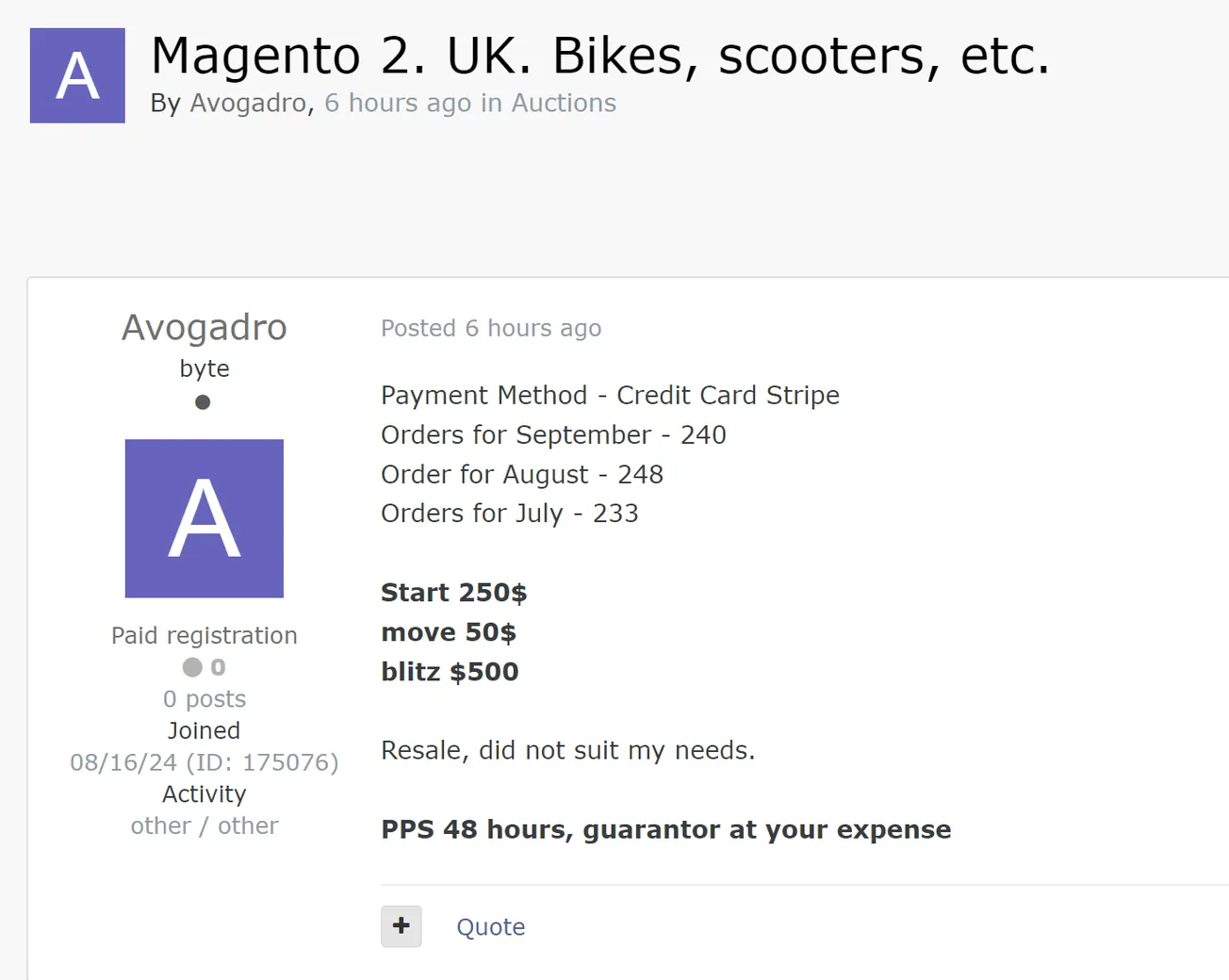Click the Quote link below the post
The height and width of the screenshot is (980, 1229).
point(490,927)
